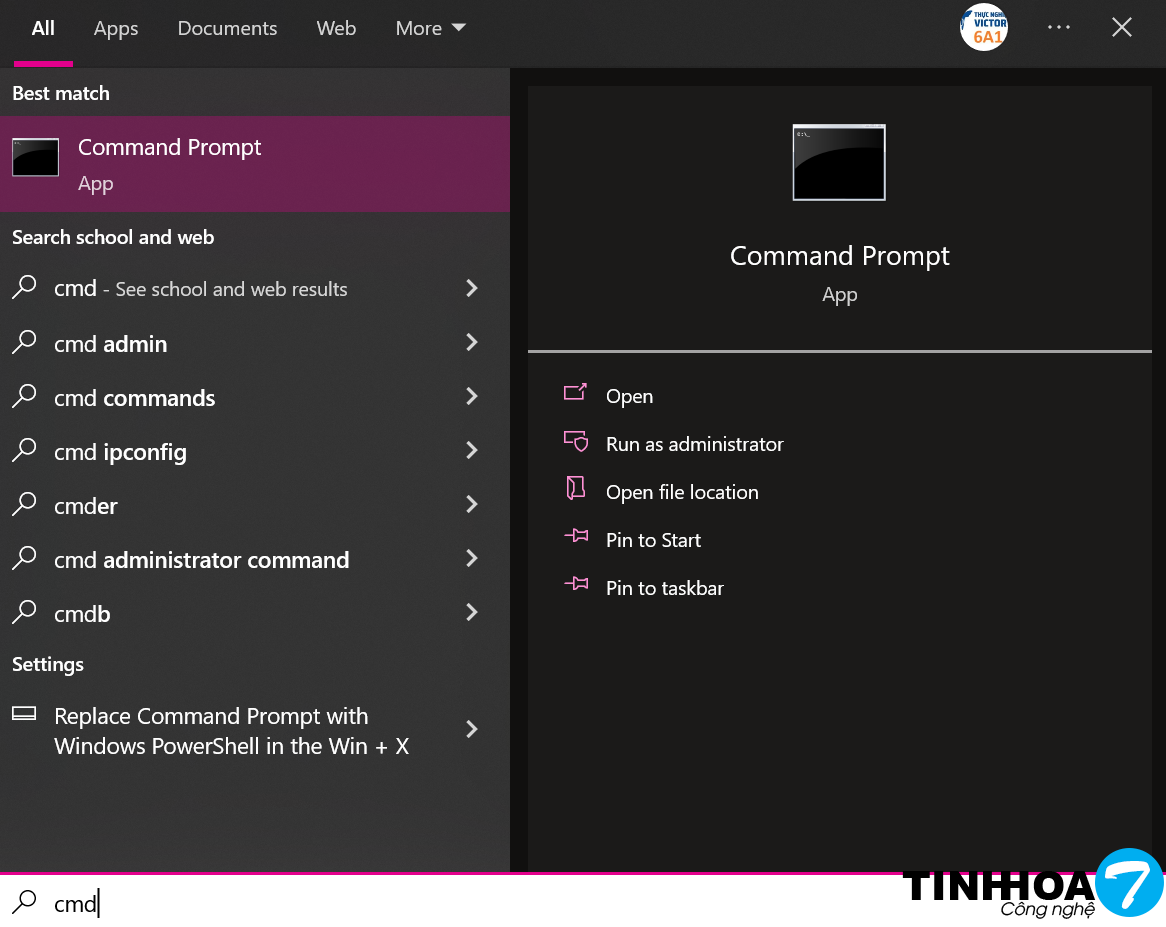The width and height of the screenshot is (1166, 927).
Task: Expand the More dropdown filter
Action: click(430, 29)
